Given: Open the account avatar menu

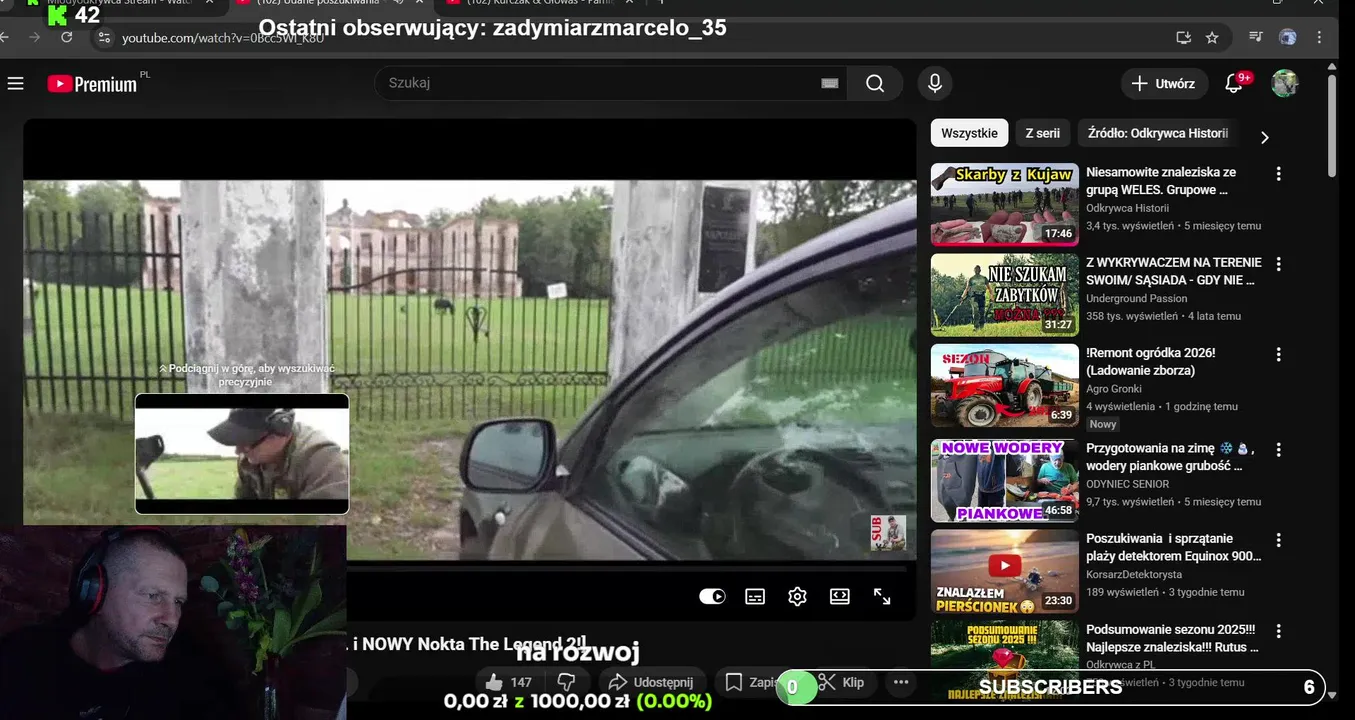Looking at the screenshot, I should point(1285,84).
